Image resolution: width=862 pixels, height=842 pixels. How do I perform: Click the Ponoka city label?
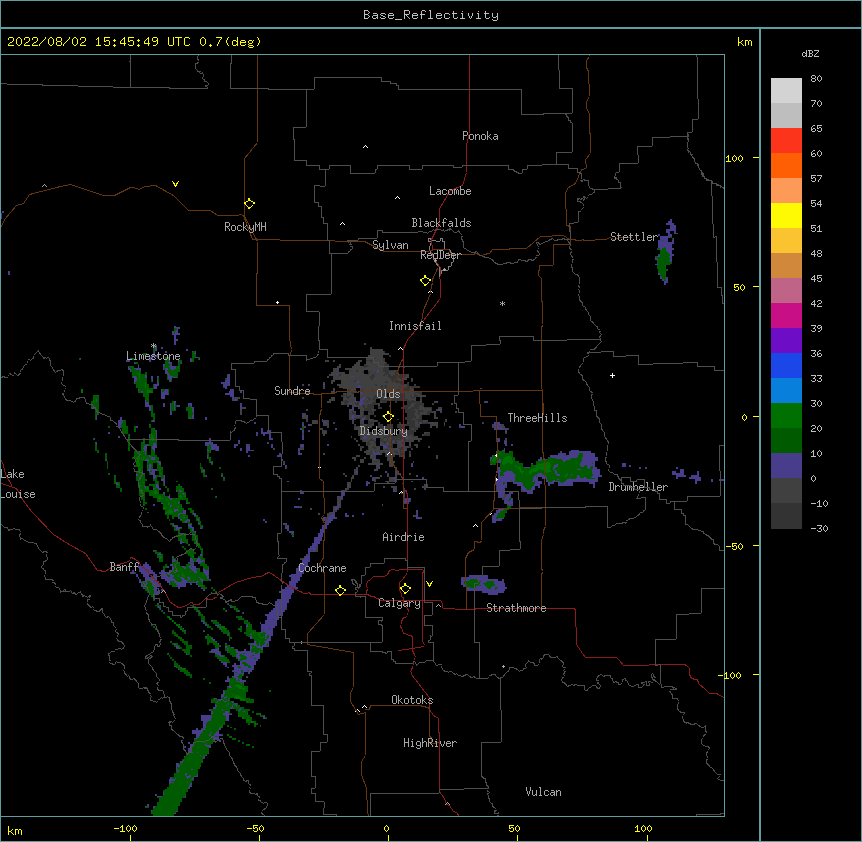480,136
